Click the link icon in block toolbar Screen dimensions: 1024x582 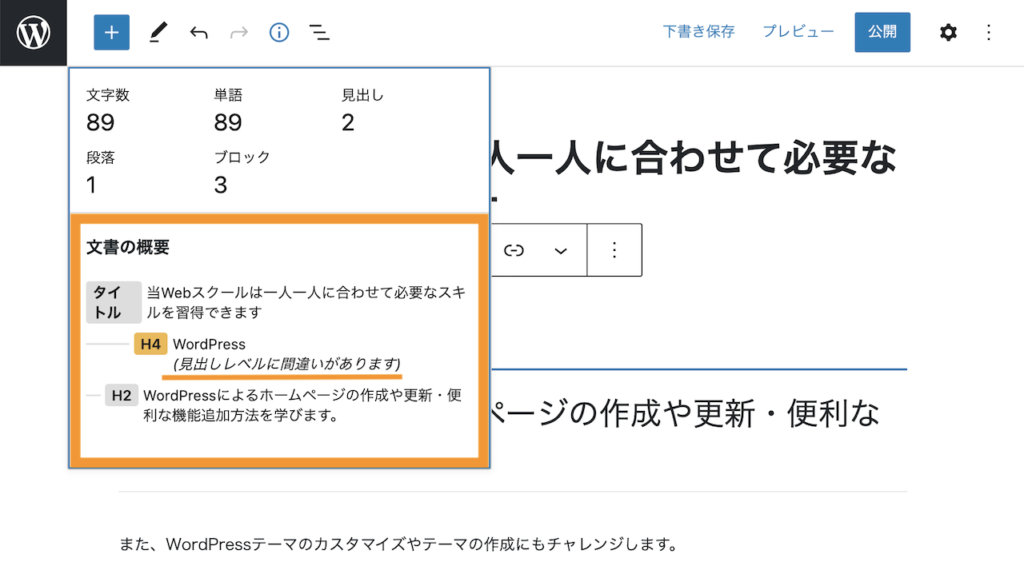click(514, 250)
